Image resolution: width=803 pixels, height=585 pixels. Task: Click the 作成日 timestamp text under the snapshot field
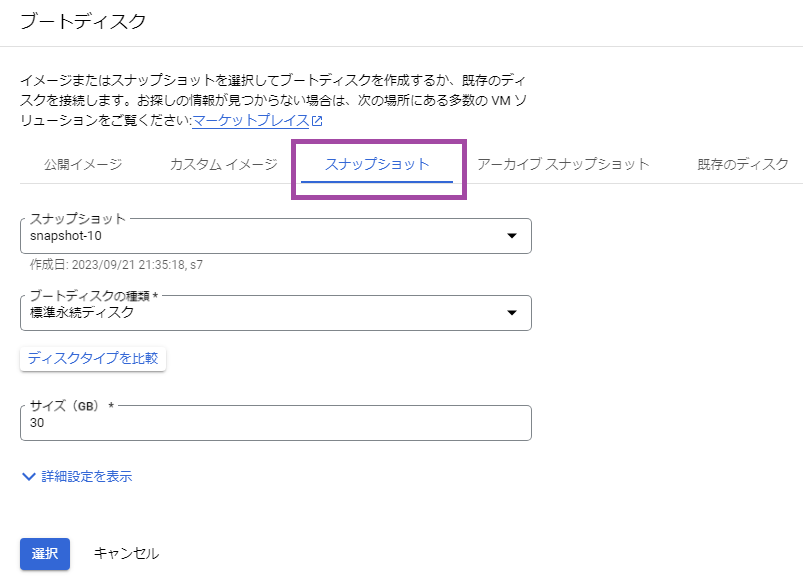[116, 265]
